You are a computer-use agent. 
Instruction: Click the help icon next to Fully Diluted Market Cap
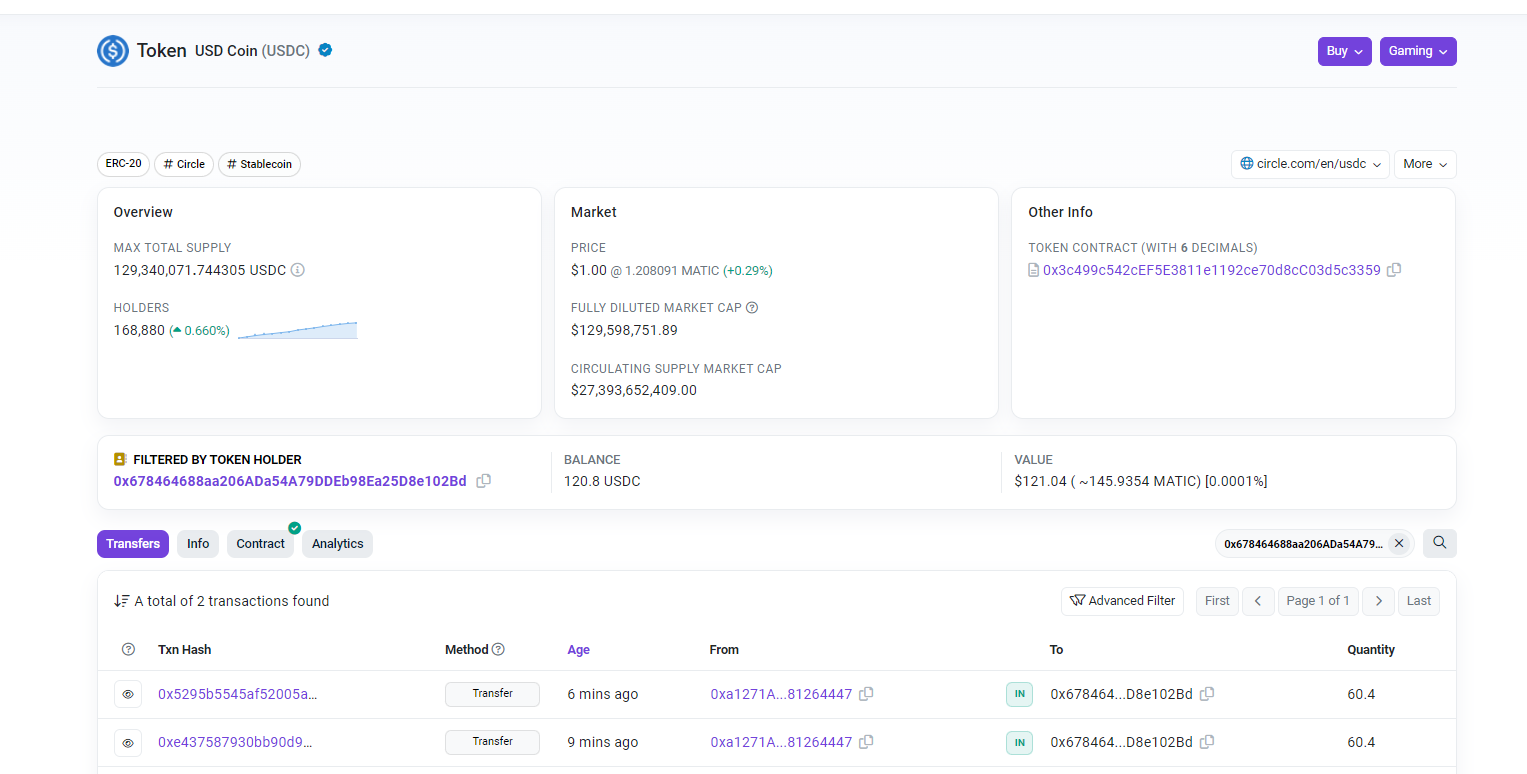pyautogui.click(x=752, y=308)
